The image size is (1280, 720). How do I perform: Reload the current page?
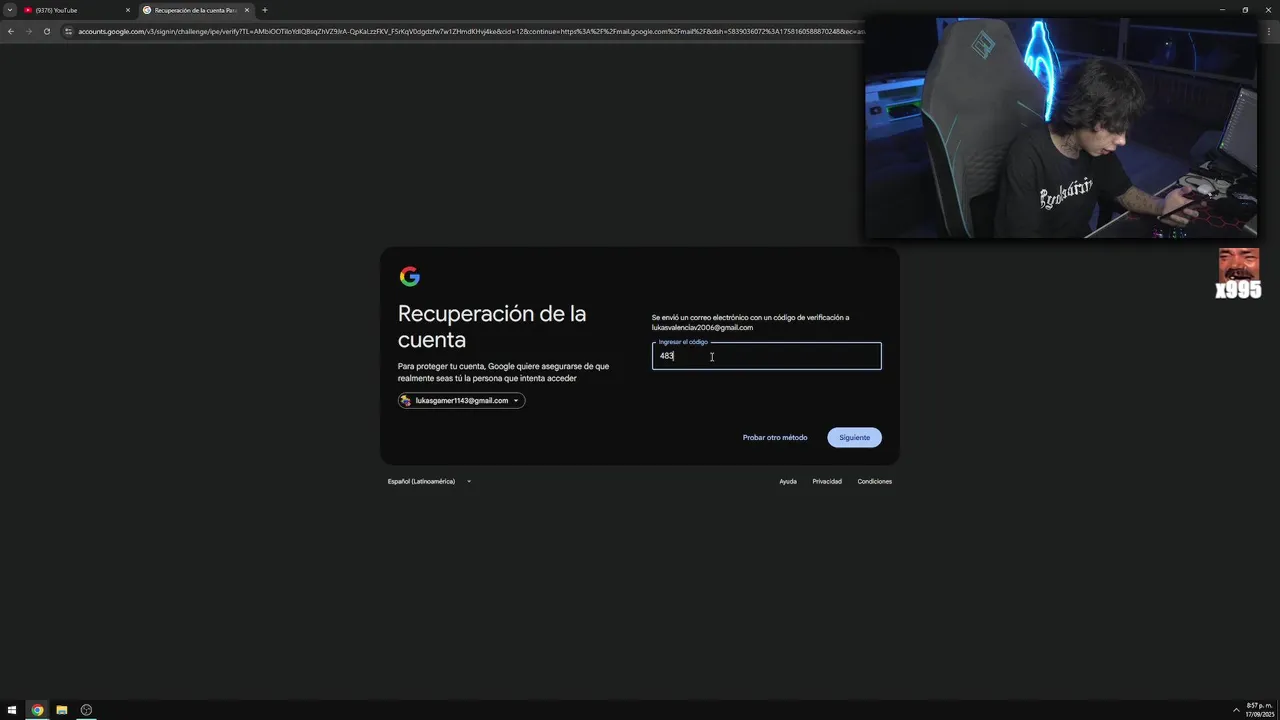[47, 31]
